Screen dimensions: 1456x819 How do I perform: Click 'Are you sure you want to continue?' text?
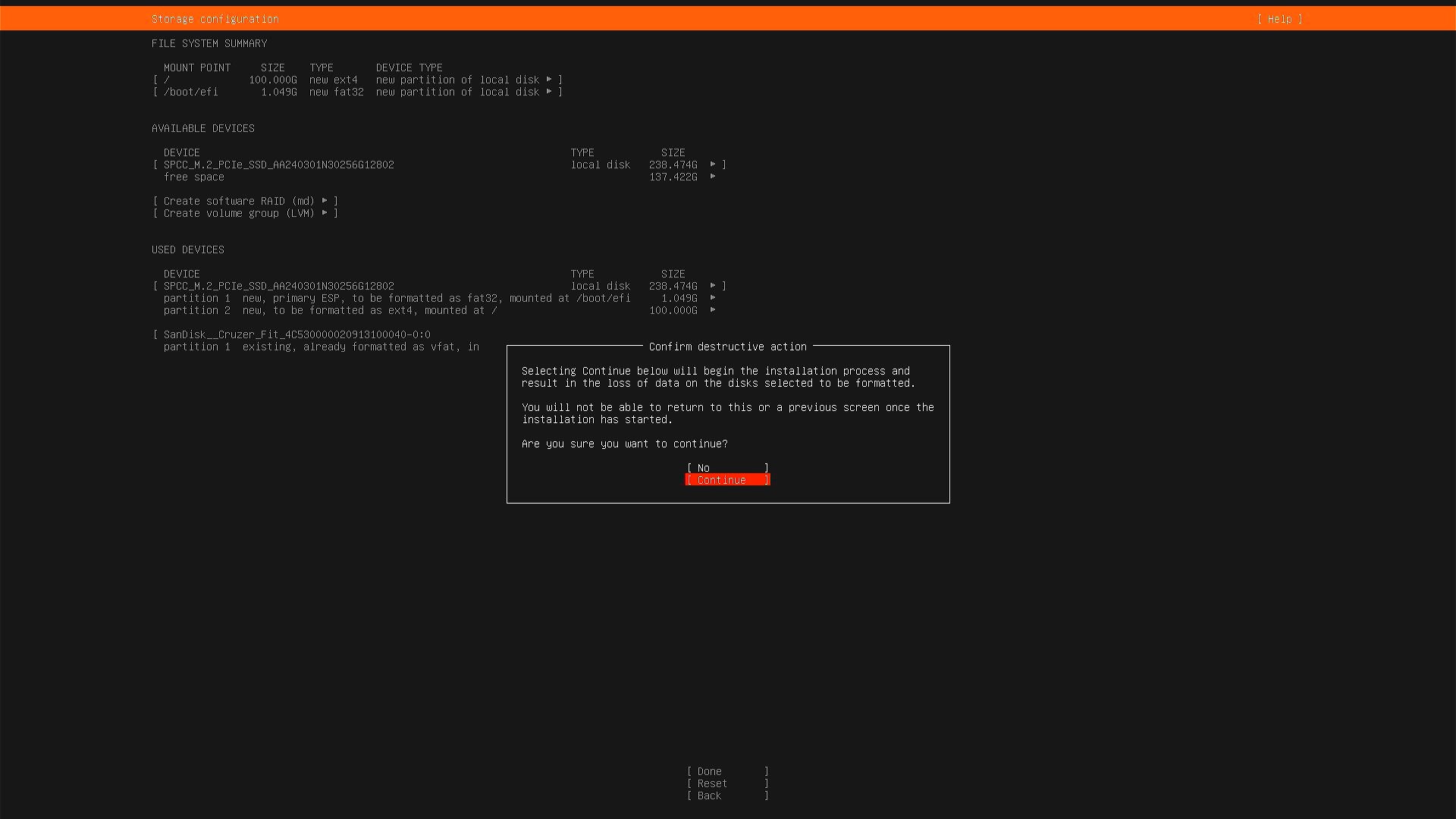pos(625,444)
